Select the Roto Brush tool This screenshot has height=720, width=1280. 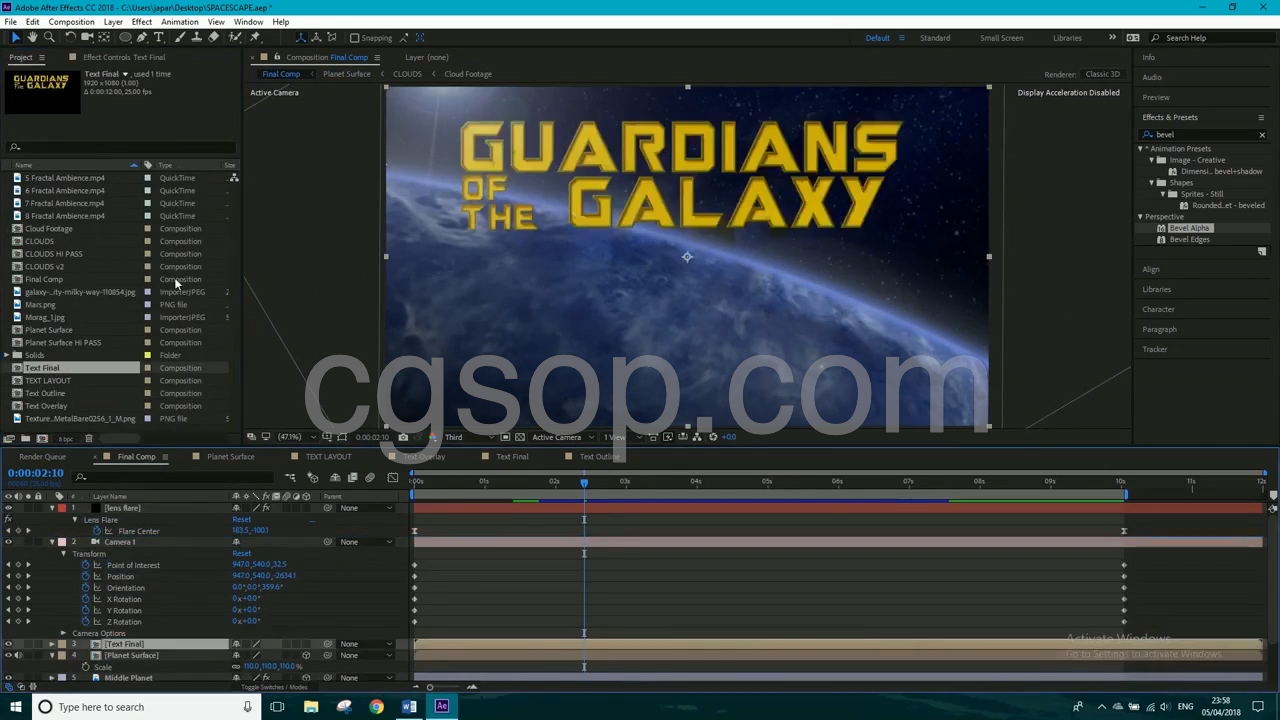coord(235,38)
